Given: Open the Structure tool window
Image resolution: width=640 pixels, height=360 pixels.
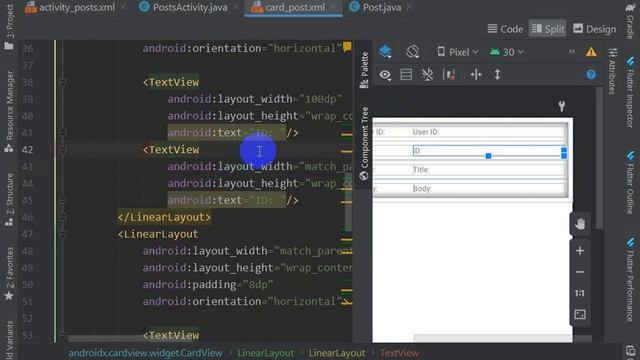Looking at the screenshot, I should tap(9, 200).
